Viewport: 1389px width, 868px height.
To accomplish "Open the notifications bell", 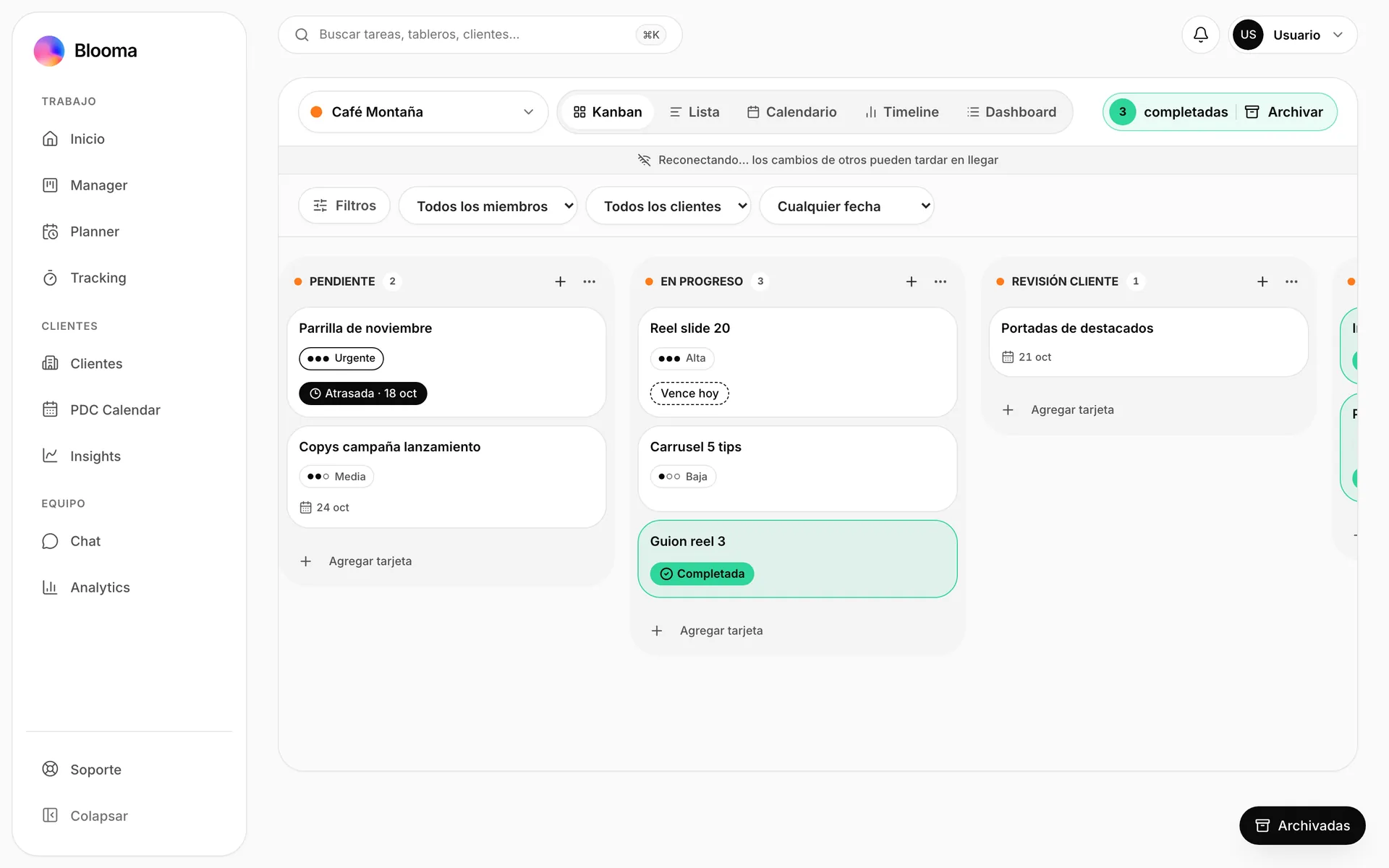I will [1200, 35].
